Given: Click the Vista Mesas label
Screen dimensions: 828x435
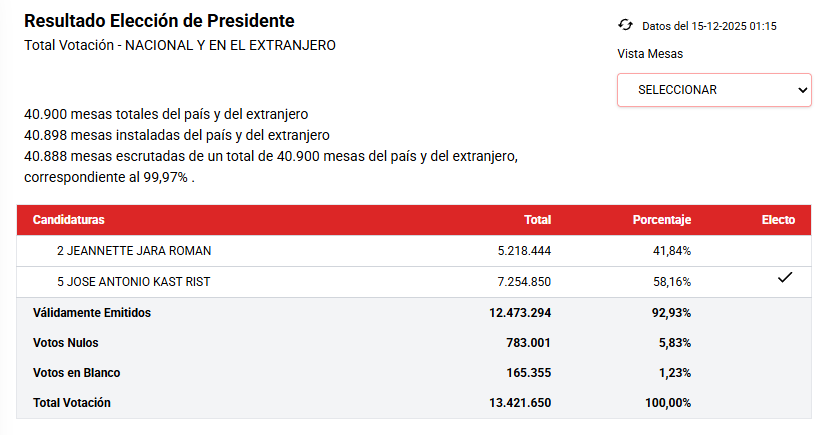Looking at the screenshot, I should (650, 54).
